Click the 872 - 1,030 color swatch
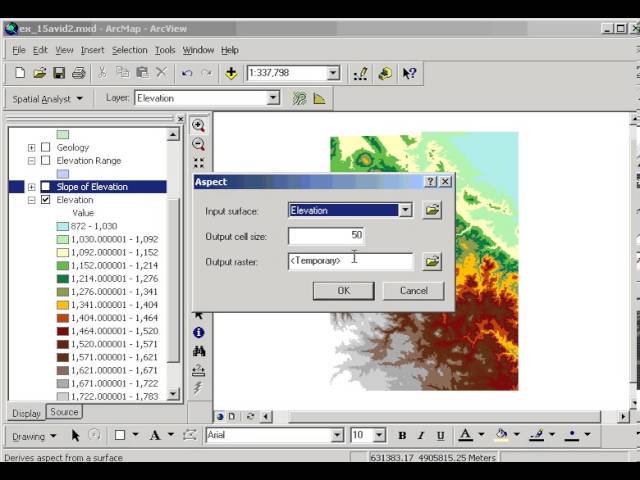640x480 pixels. pos(62,226)
